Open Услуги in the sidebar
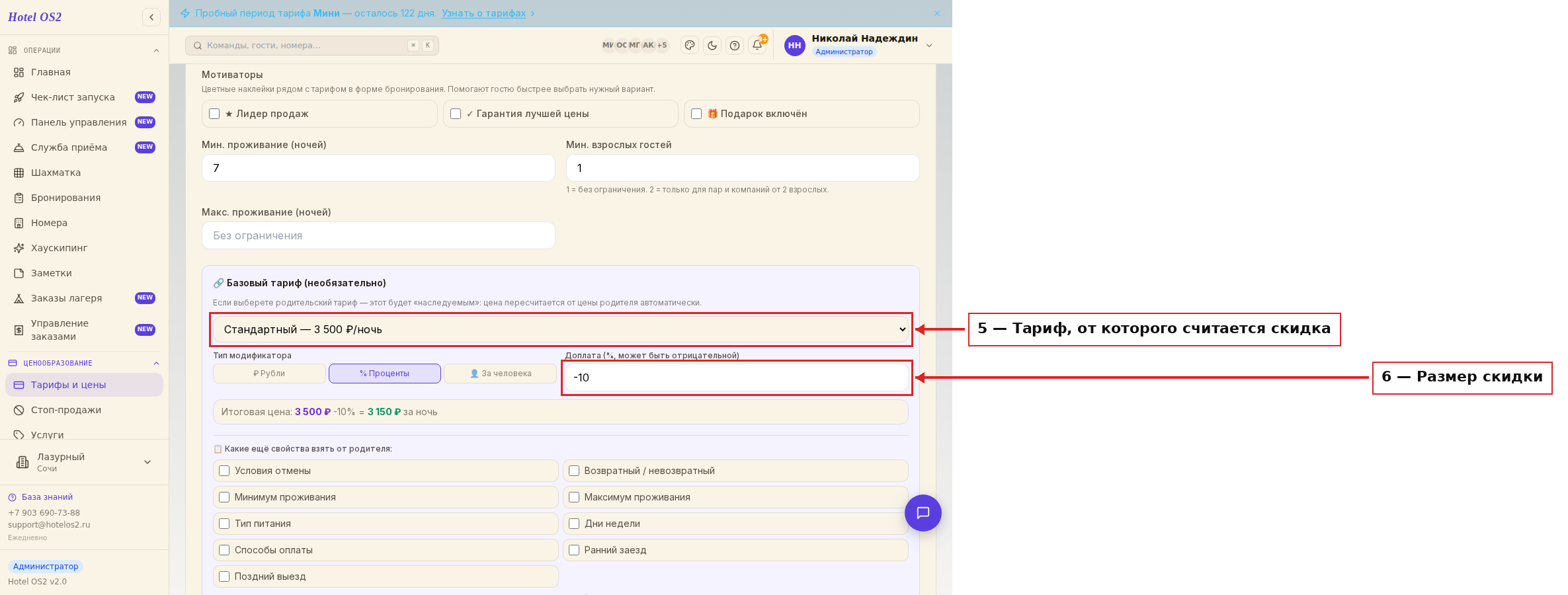1568x595 pixels. pyautogui.click(x=84, y=434)
